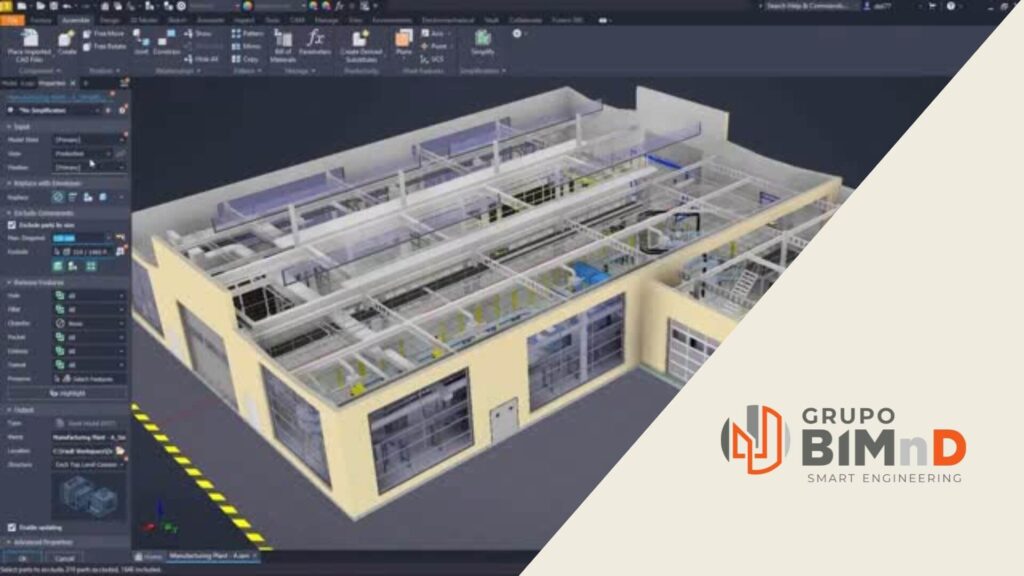Click the Highlight button
This screenshot has width=1024, height=576.
(66, 394)
